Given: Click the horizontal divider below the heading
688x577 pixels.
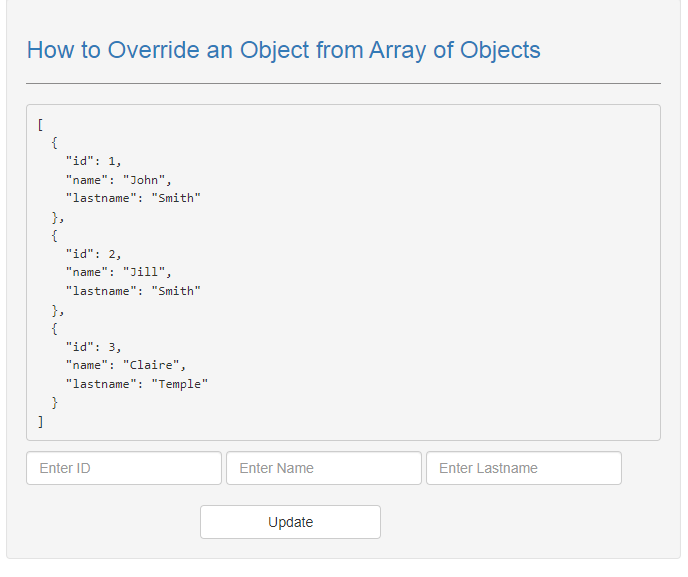Looking at the screenshot, I should (x=344, y=83).
